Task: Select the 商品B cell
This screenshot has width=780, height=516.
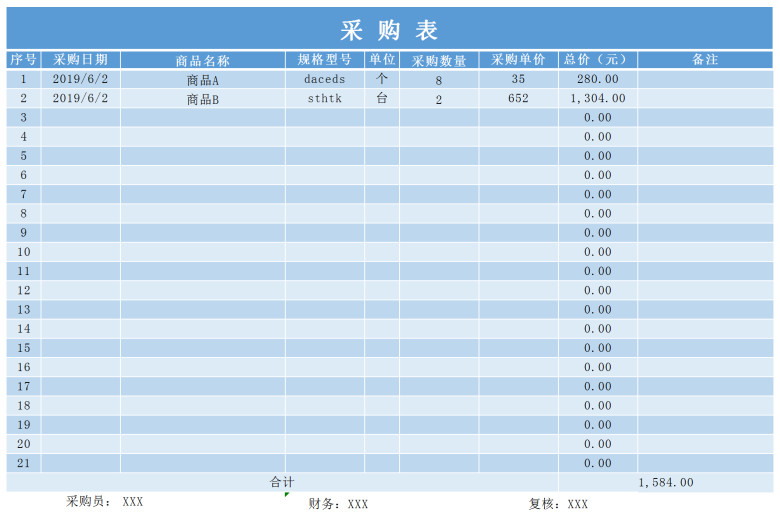Action: pos(202,99)
